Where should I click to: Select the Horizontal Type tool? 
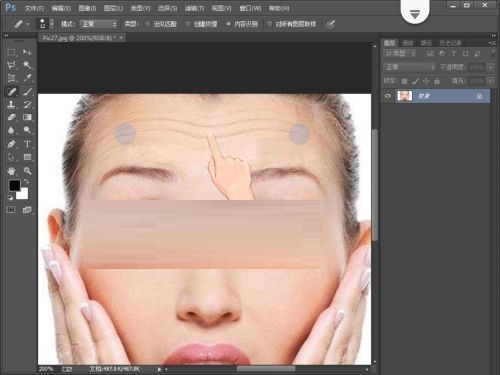click(x=27, y=144)
